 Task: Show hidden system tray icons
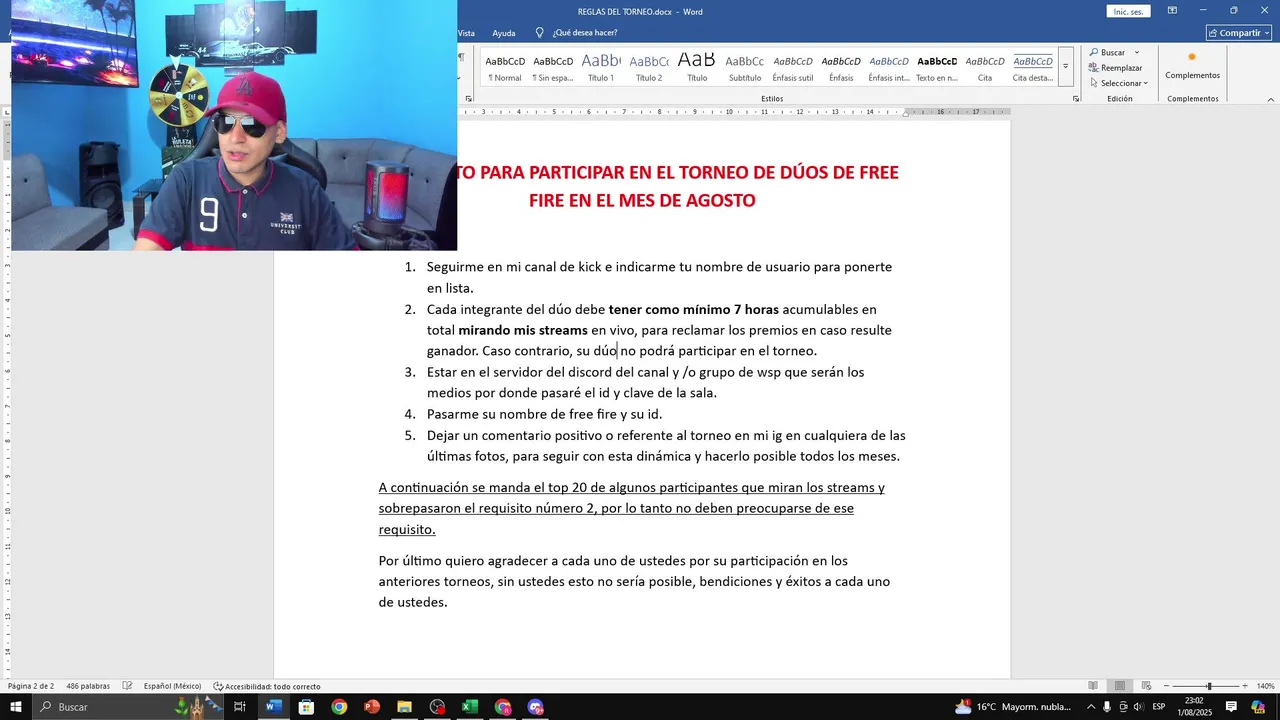point(1091,707)
